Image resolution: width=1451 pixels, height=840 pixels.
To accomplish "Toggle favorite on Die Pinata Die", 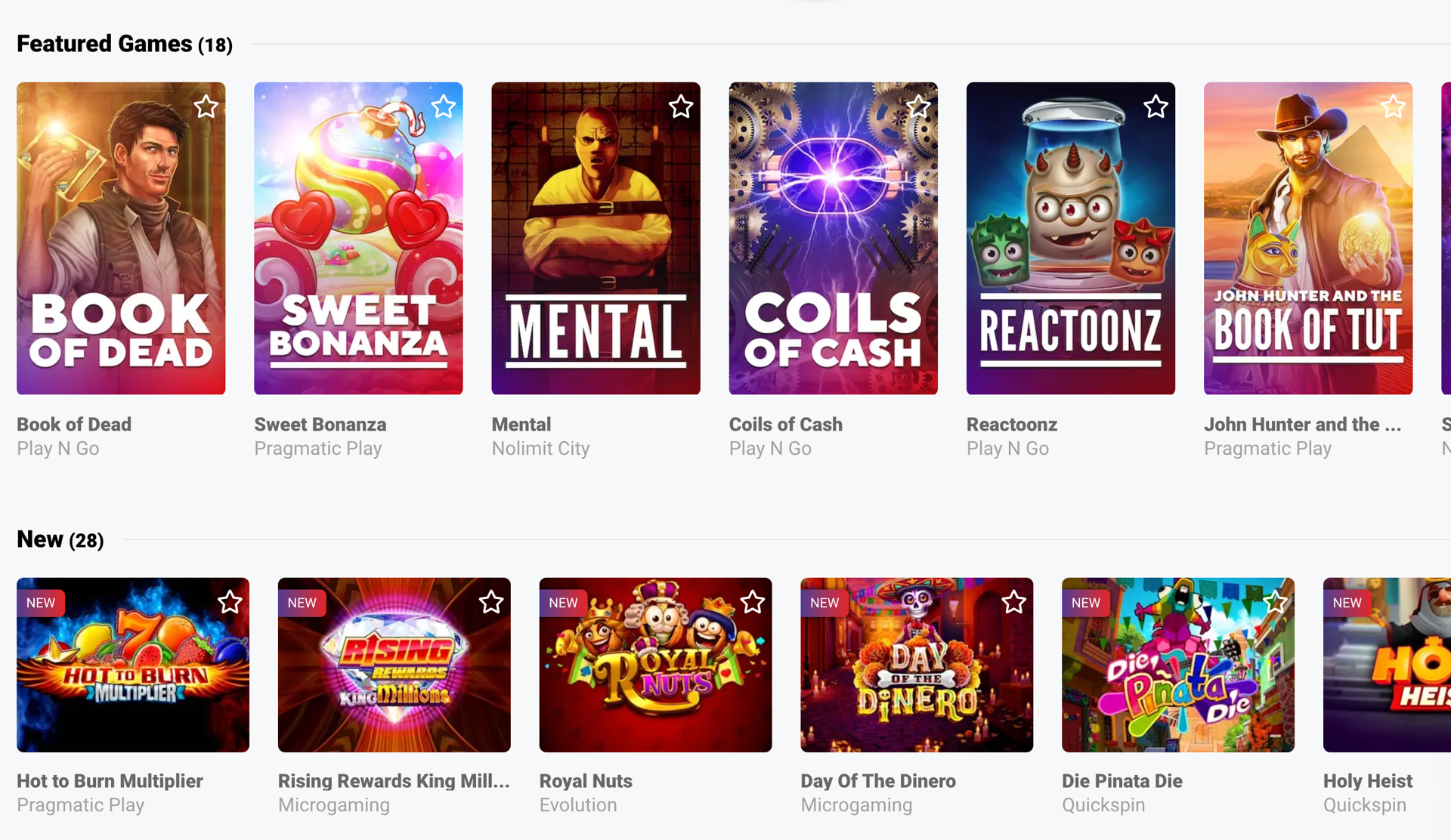I will [x=1275, y=602].
